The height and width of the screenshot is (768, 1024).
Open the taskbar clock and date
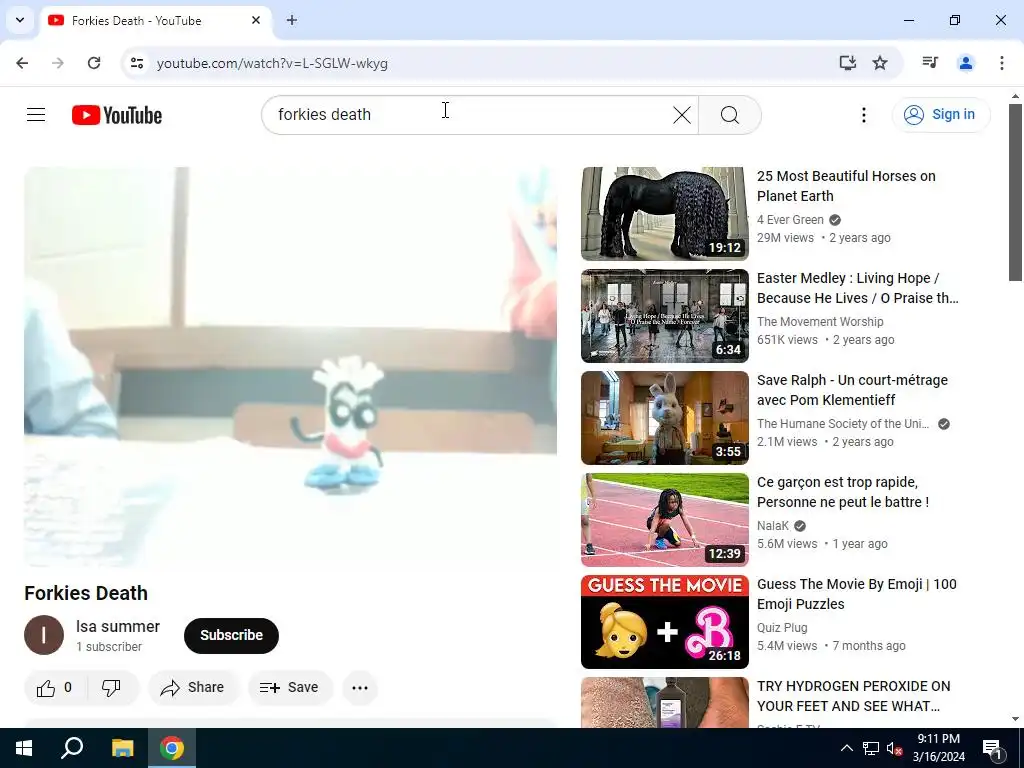938,748
